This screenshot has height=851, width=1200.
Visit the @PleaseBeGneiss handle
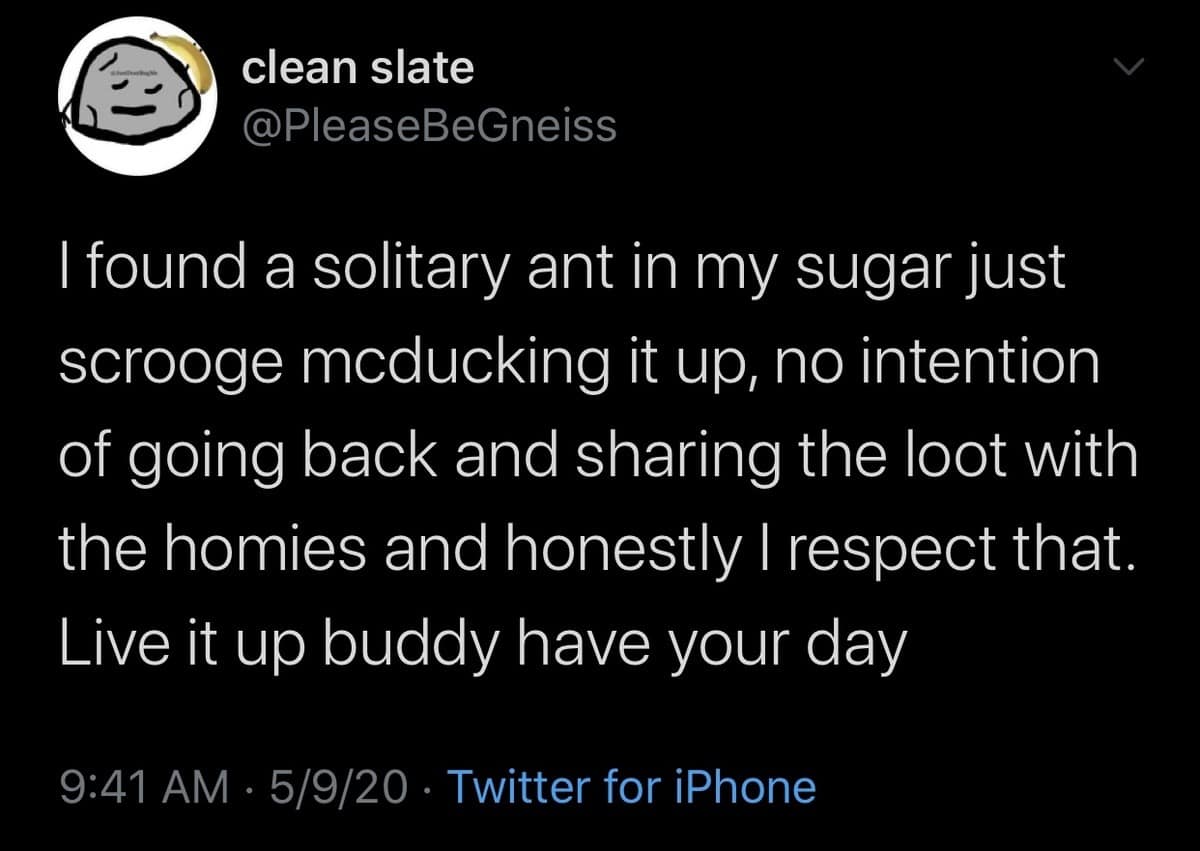430,126
